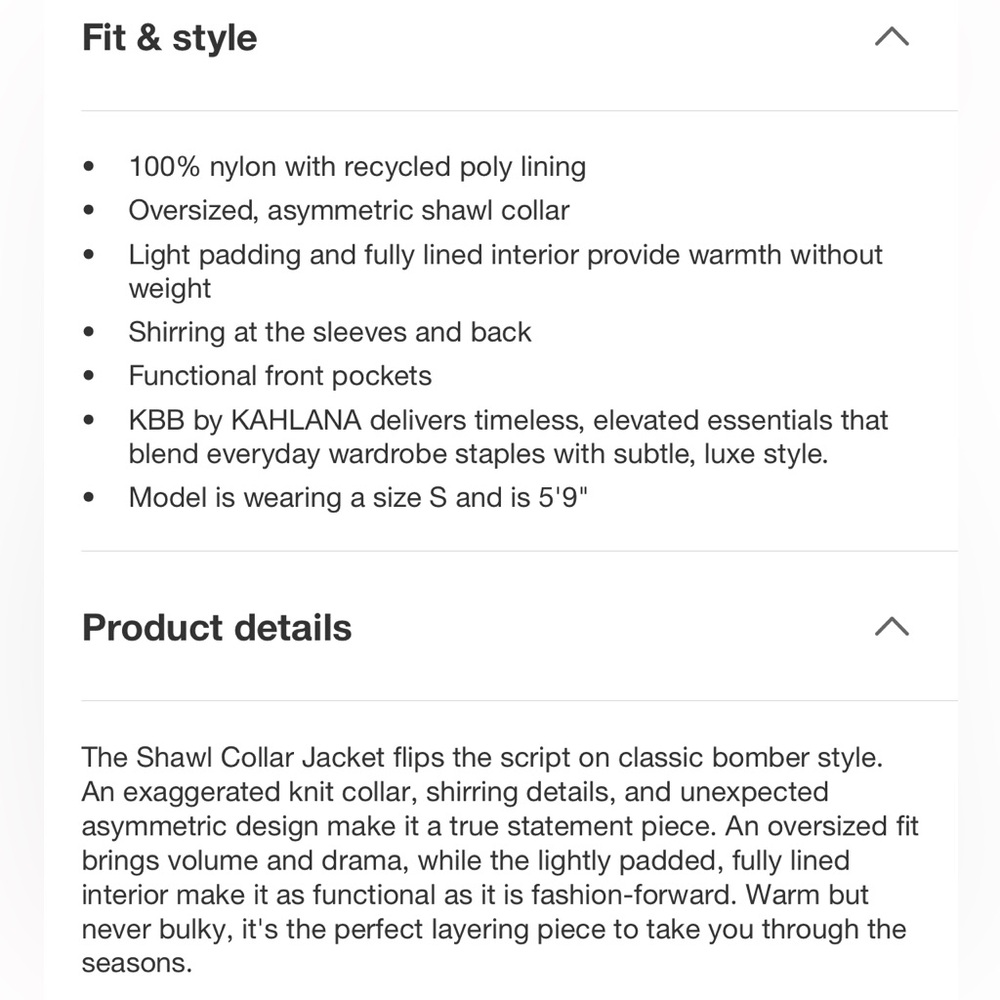This screenshot has width=1000, height=1000.
Task: Click the Oversized, asymmetric shawl collar bullet text
Action: pyautogui.click(x=349, y=211)
